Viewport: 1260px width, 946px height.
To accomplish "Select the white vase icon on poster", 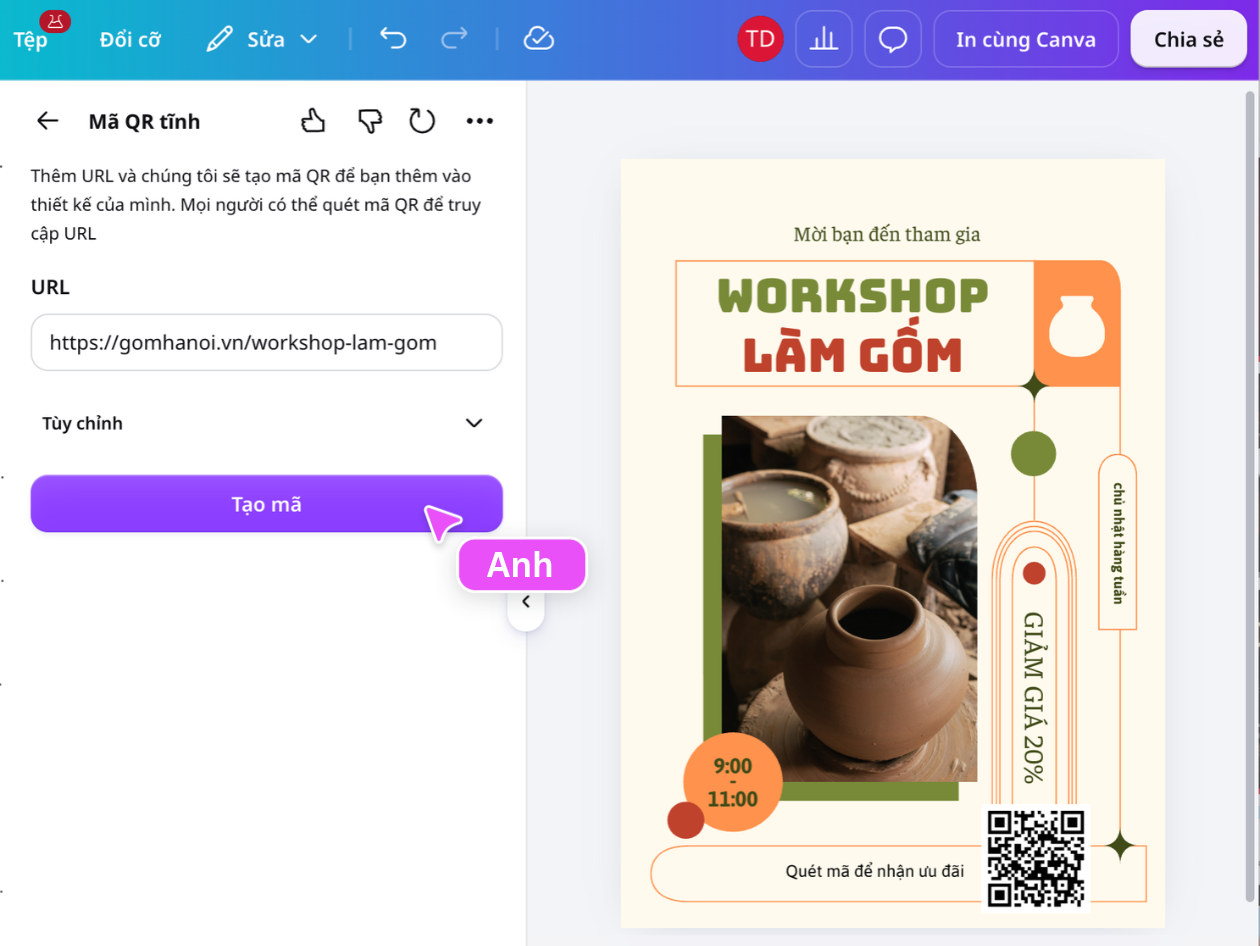I will point(1076,325).
